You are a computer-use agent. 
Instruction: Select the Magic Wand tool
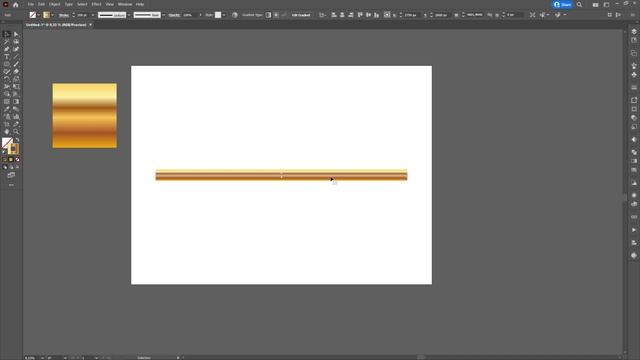coord(7,41)
